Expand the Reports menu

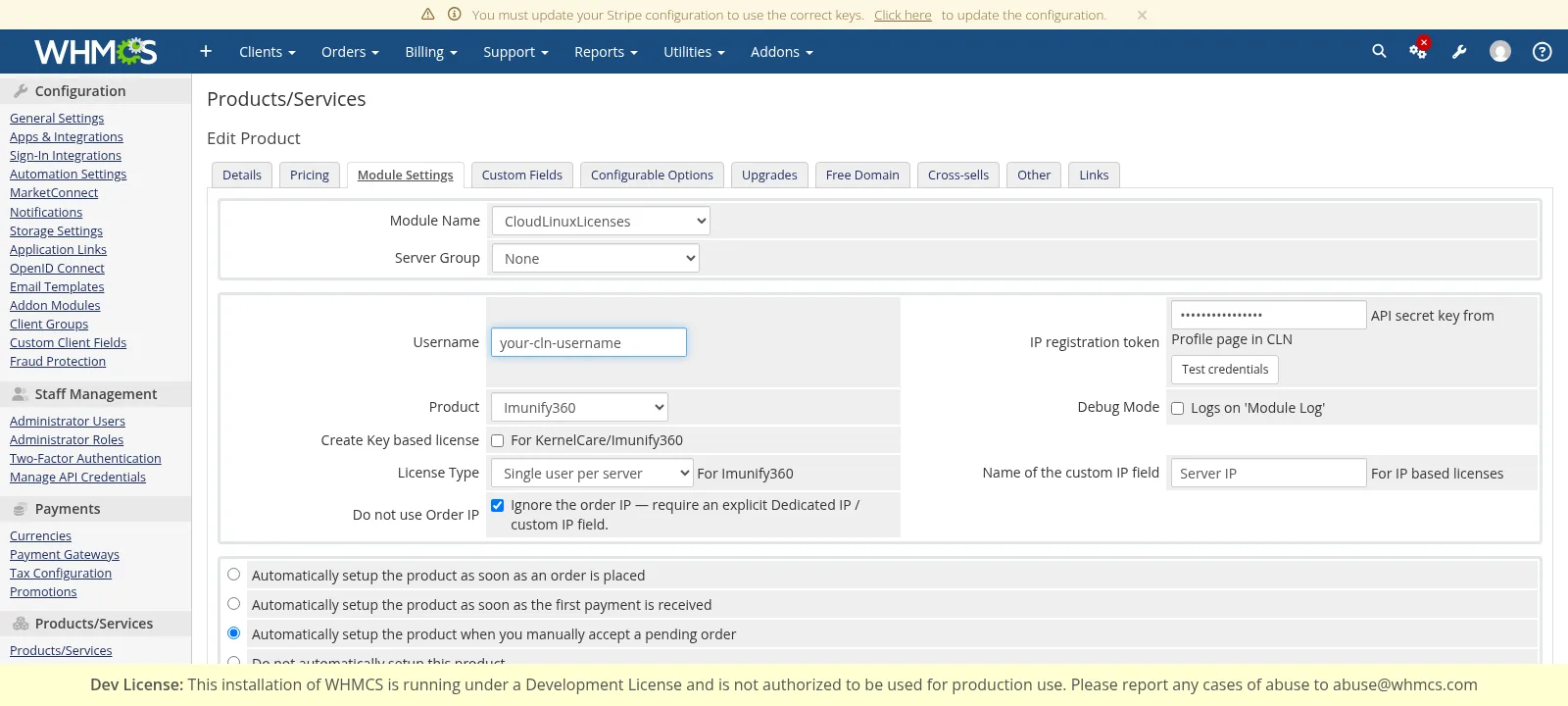point(606,52)
